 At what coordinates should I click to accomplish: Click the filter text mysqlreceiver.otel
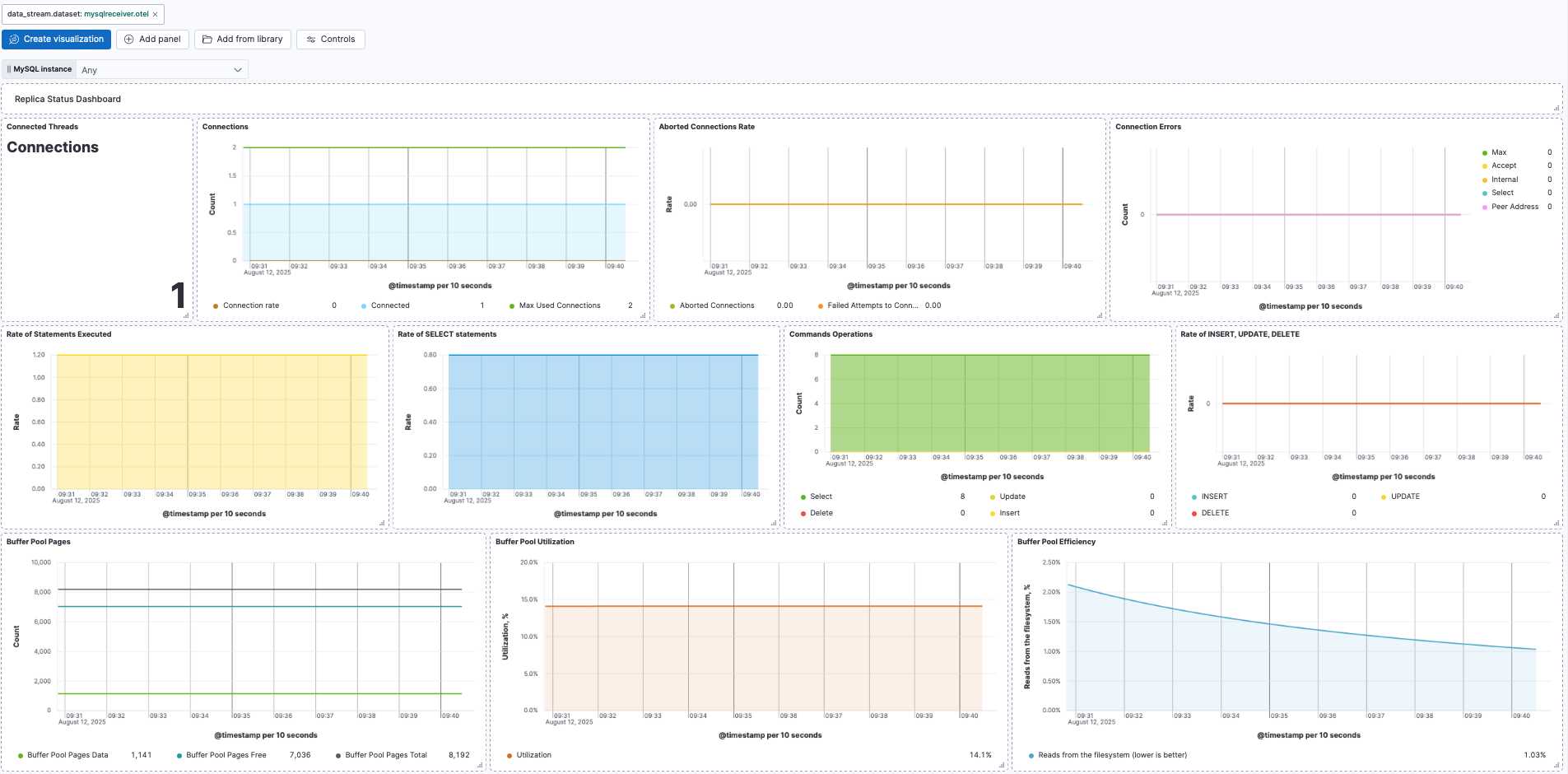116,14
